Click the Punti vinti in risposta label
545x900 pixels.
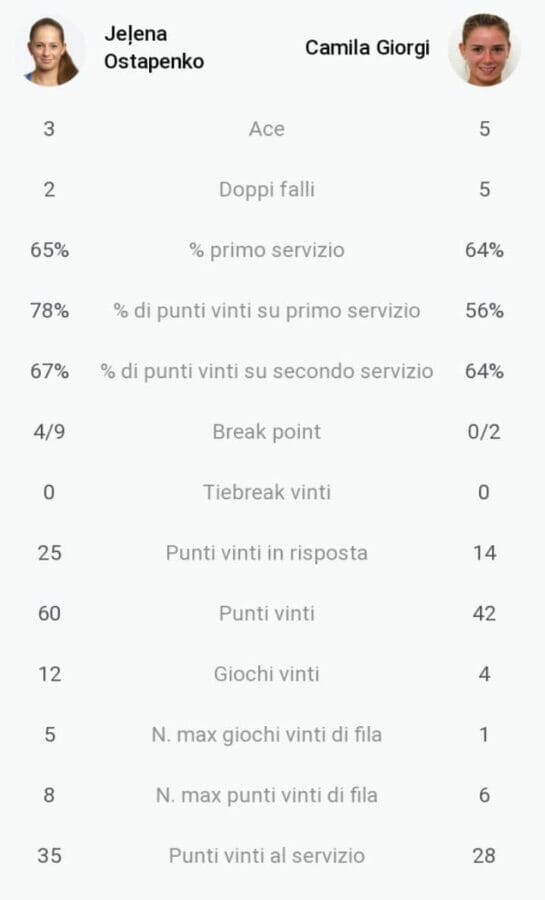267,553
